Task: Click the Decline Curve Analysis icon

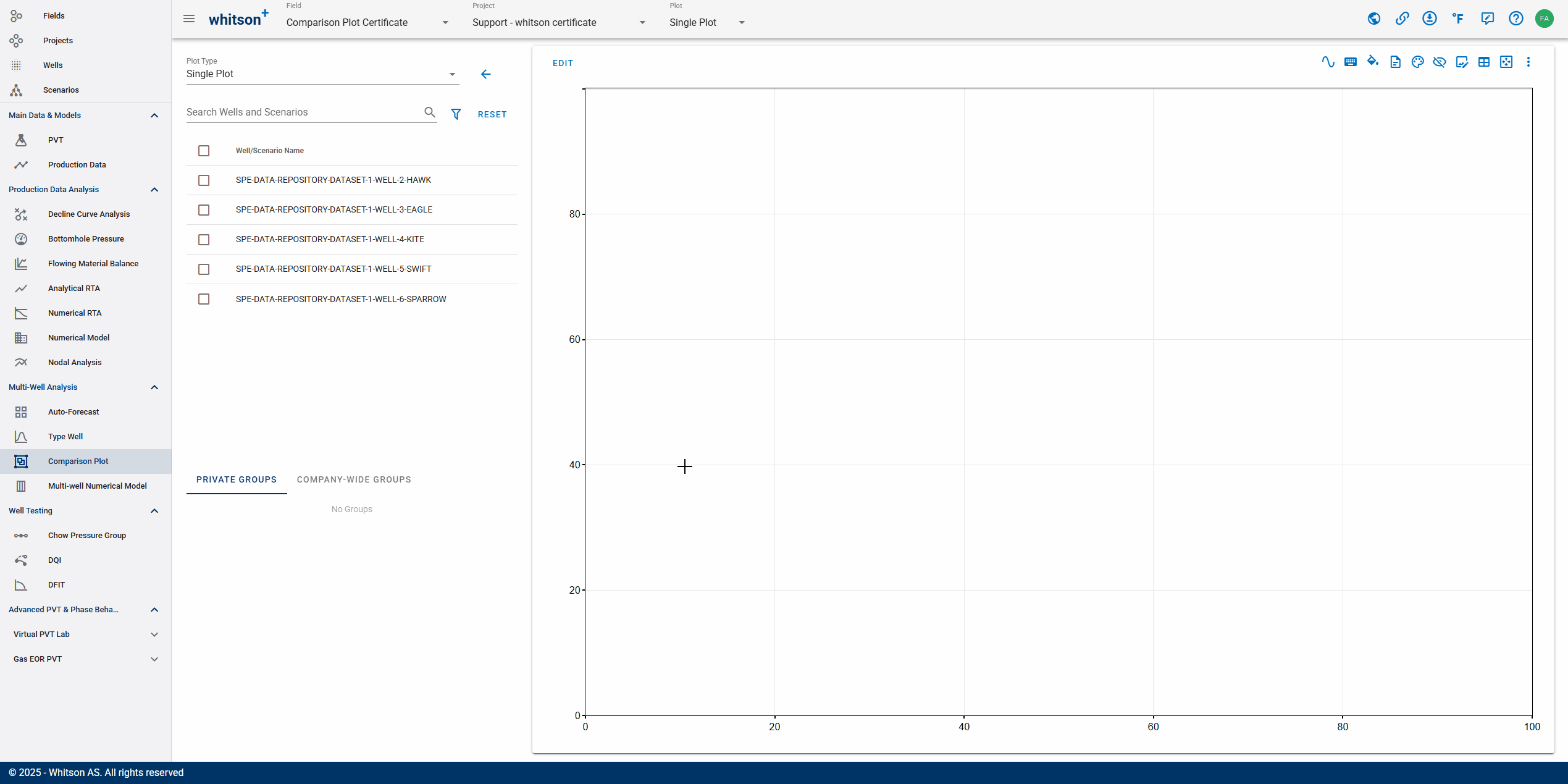Action: (x=21, y=214)
